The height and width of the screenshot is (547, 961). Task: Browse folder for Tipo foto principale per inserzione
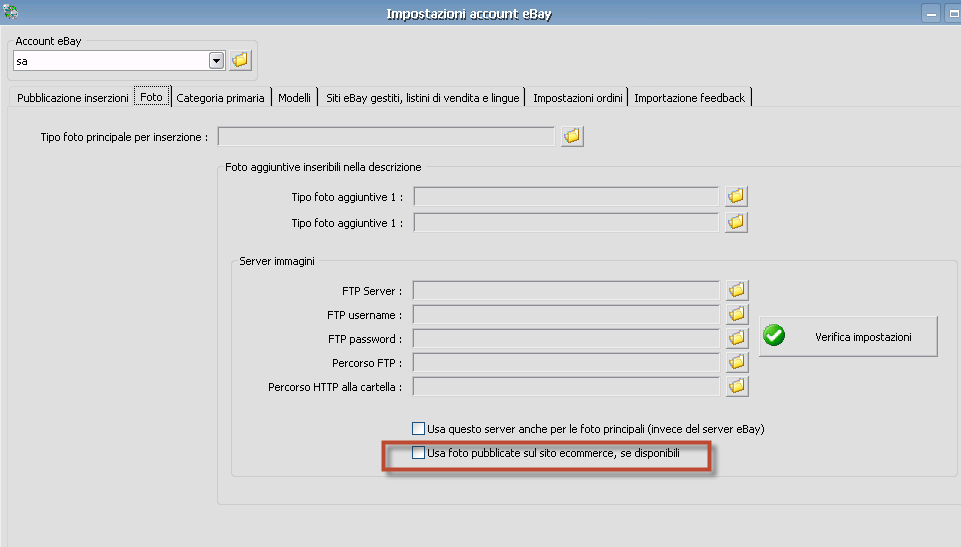(x=572, y=136)
